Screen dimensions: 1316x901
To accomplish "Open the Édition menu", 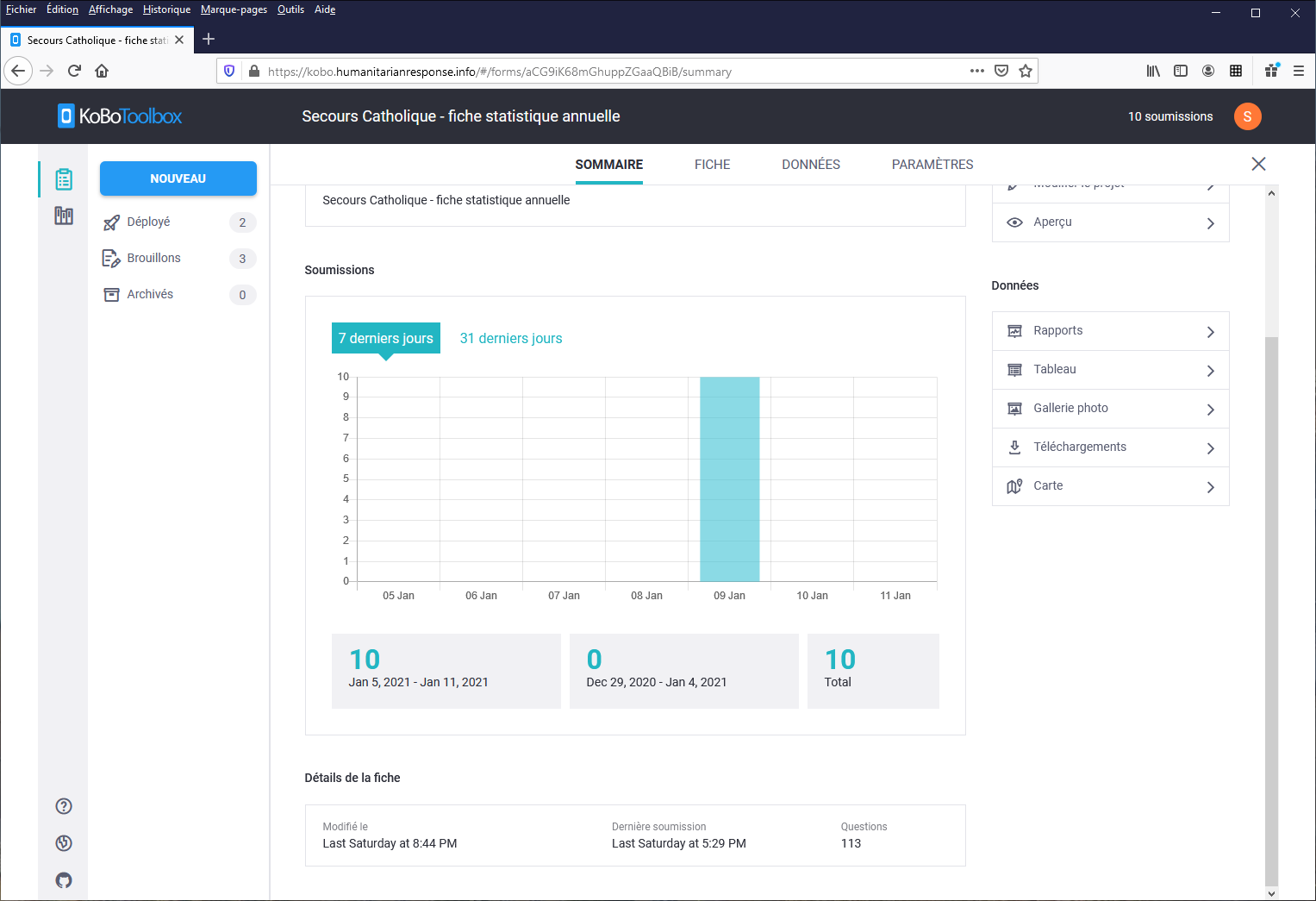I will click(61, 9).
